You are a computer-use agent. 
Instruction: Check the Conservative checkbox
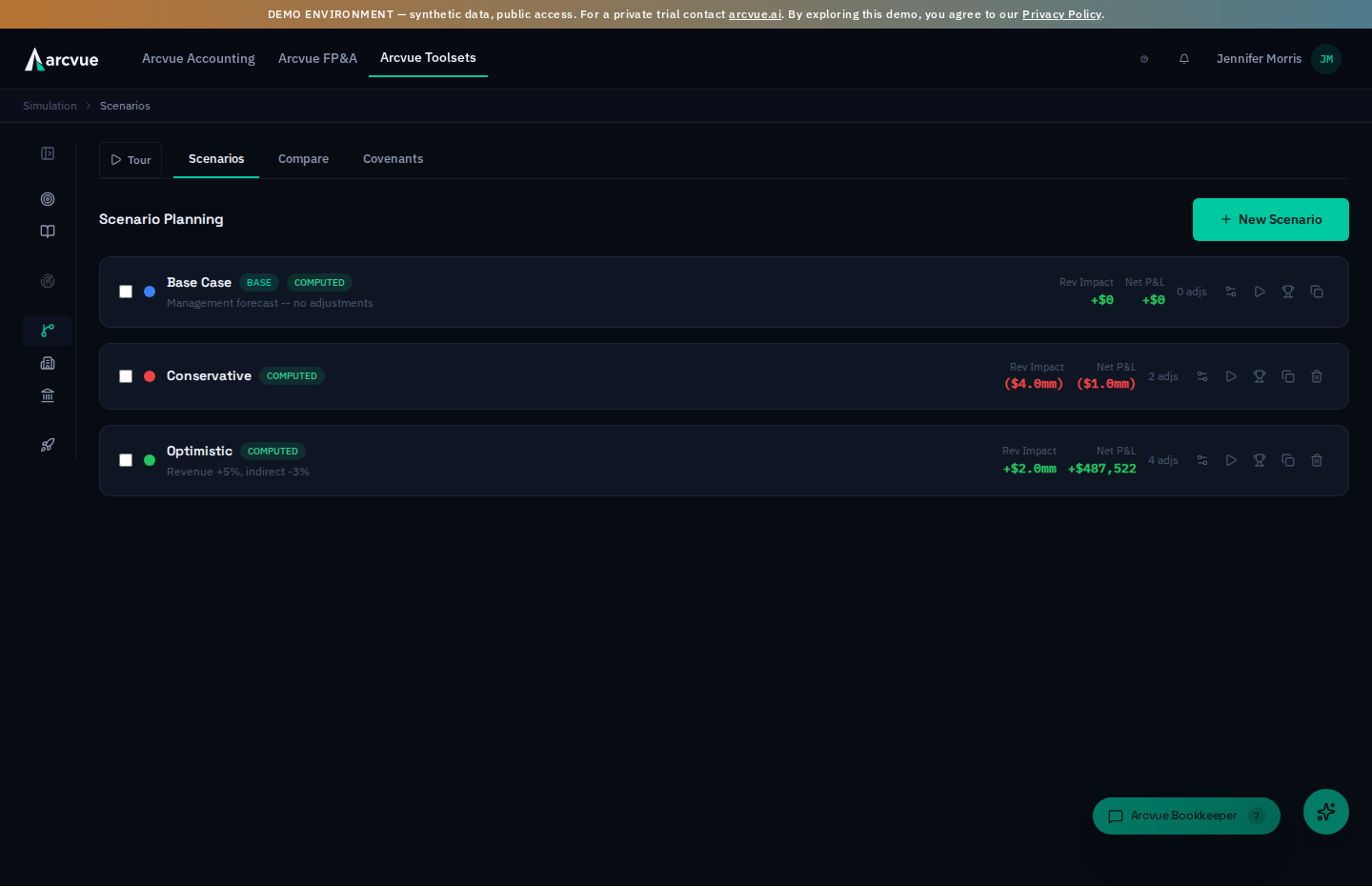click(126, 376)
